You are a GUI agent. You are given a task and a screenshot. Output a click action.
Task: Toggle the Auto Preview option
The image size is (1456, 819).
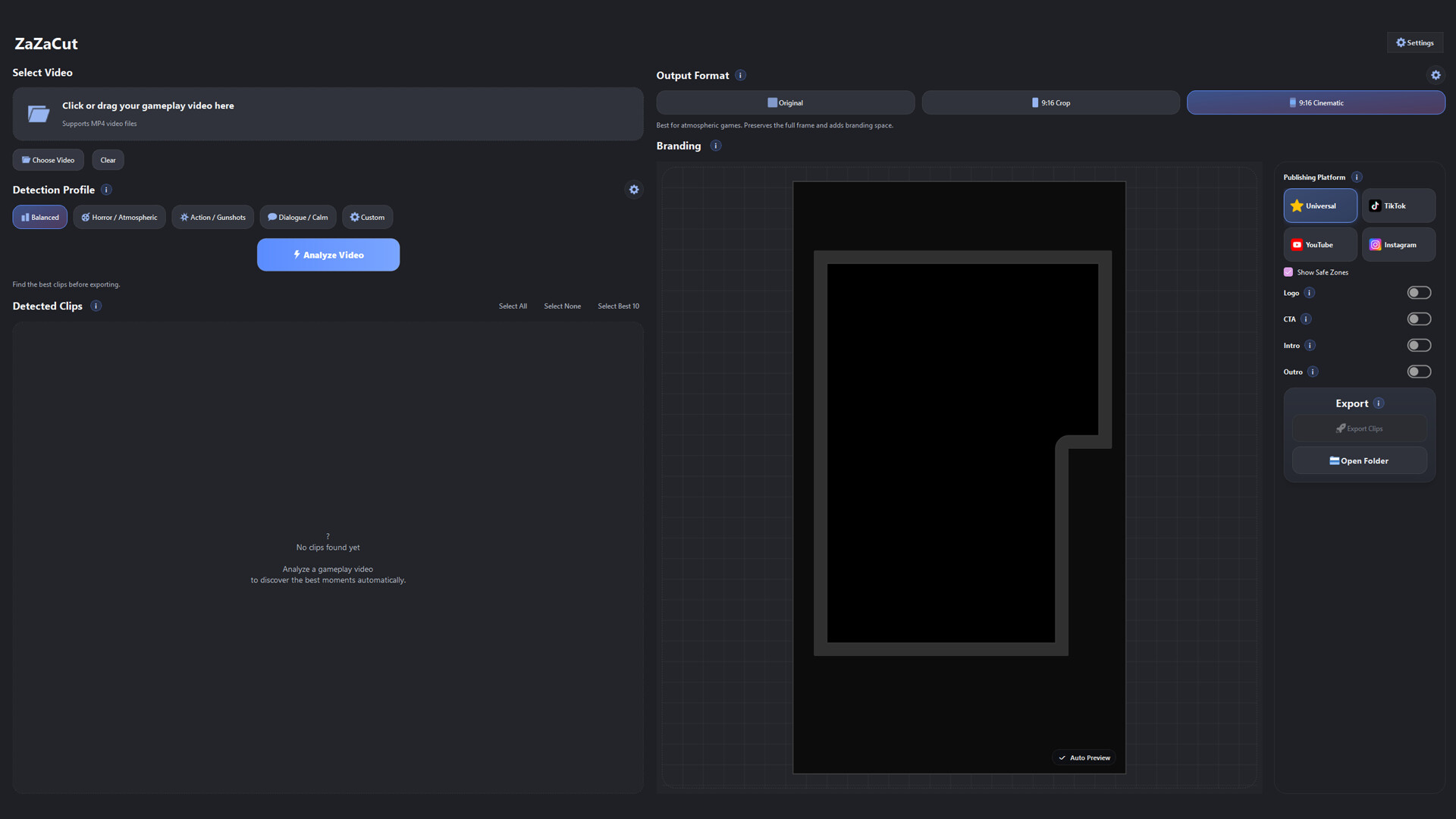pos(1084,758)
